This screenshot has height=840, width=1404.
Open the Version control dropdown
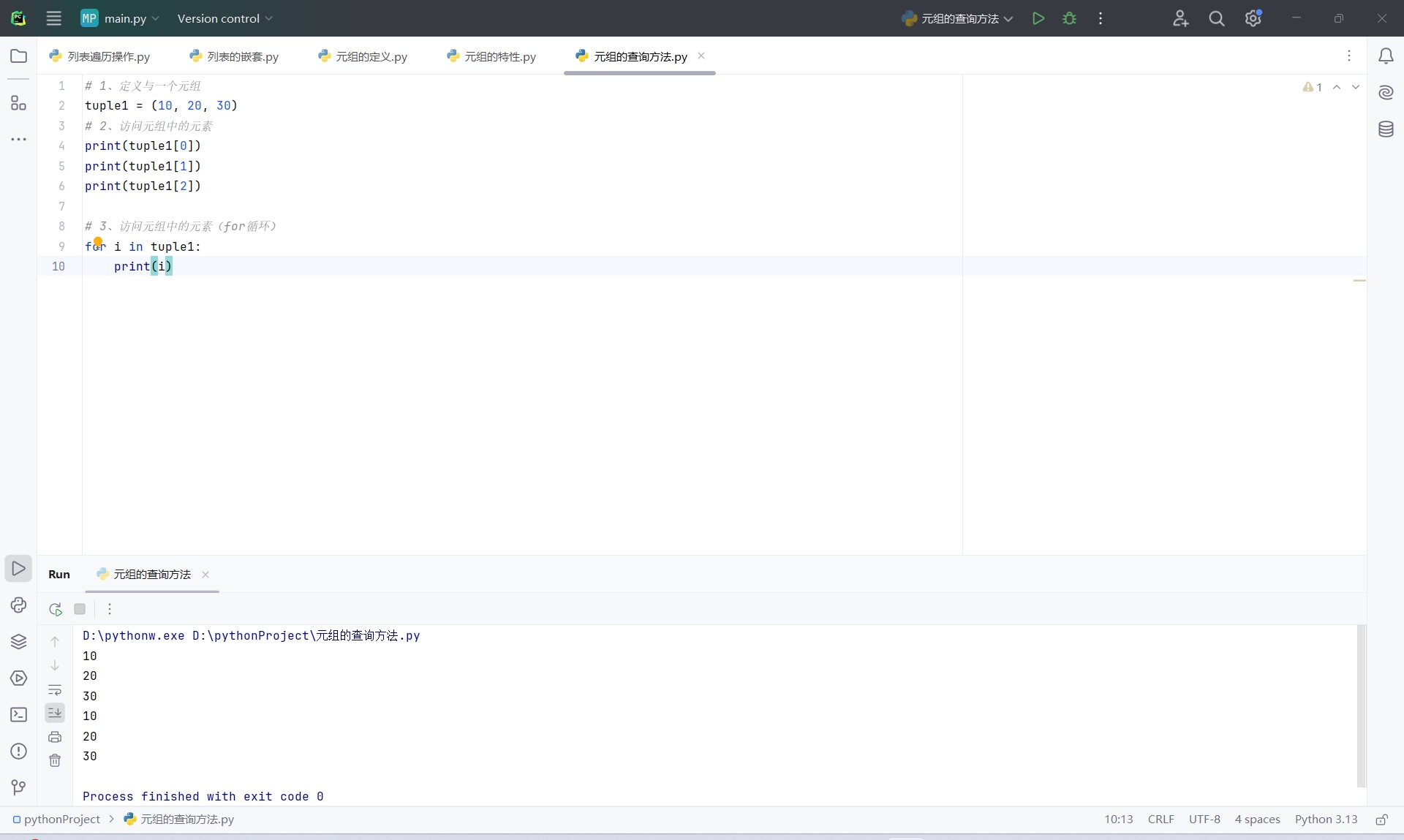[224, 18]
